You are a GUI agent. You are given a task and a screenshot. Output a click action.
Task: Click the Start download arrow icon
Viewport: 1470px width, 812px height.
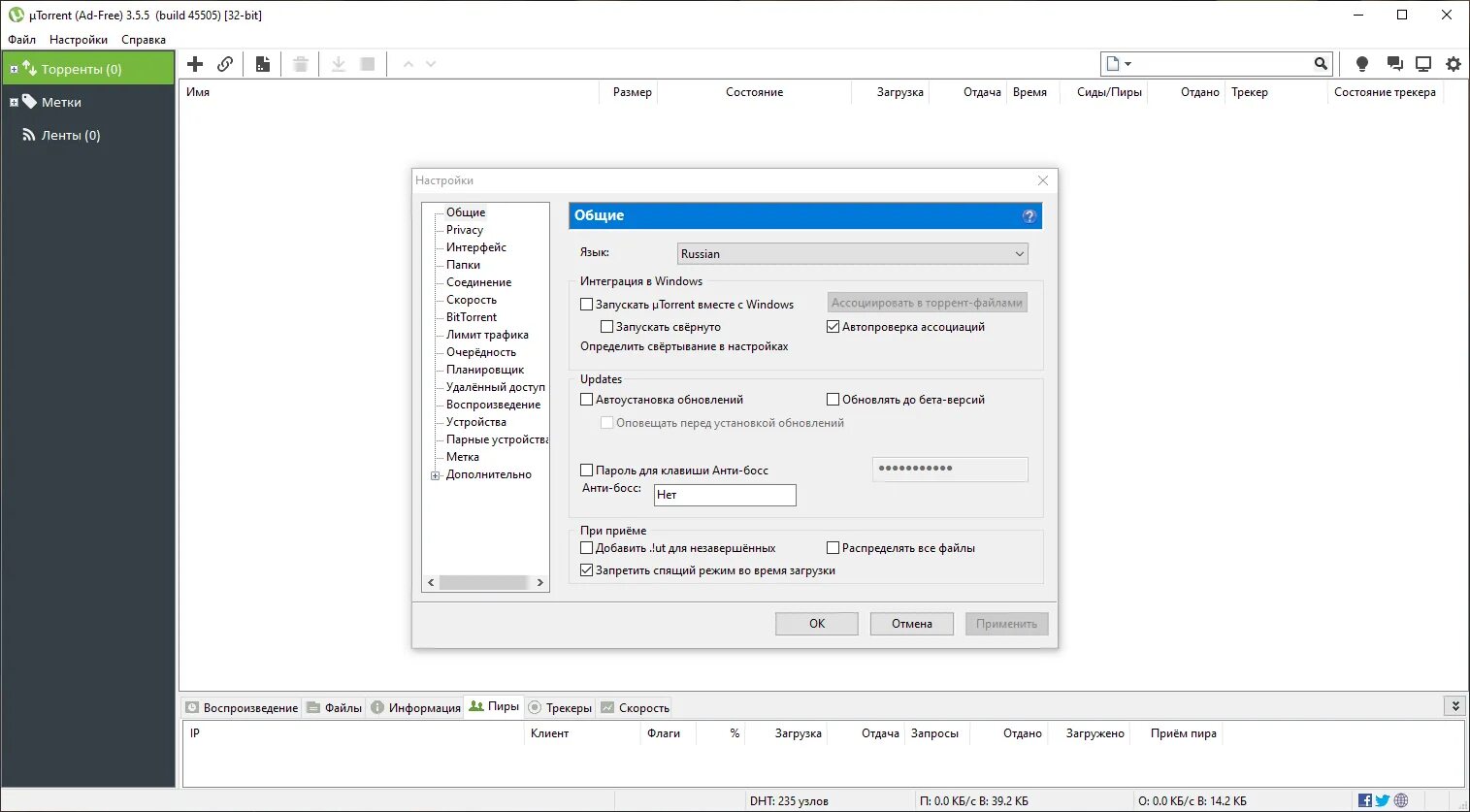pos(339,64)
